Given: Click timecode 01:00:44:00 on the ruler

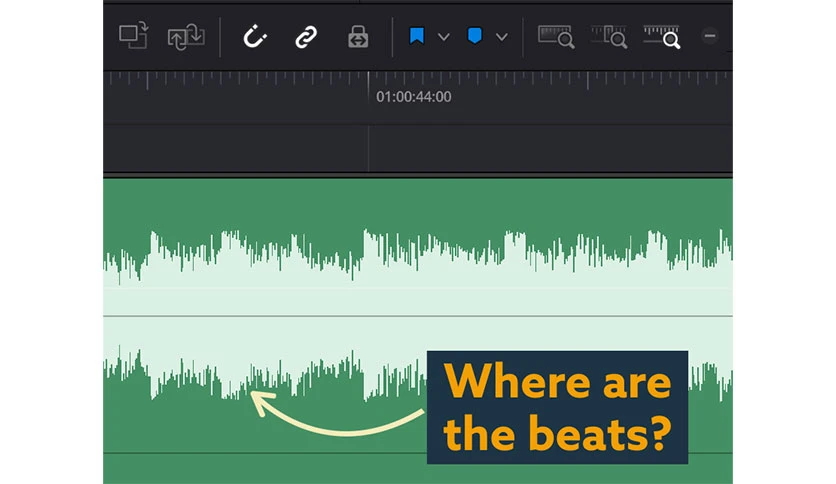Looking at the screenshot, I should tap(414, 96).
